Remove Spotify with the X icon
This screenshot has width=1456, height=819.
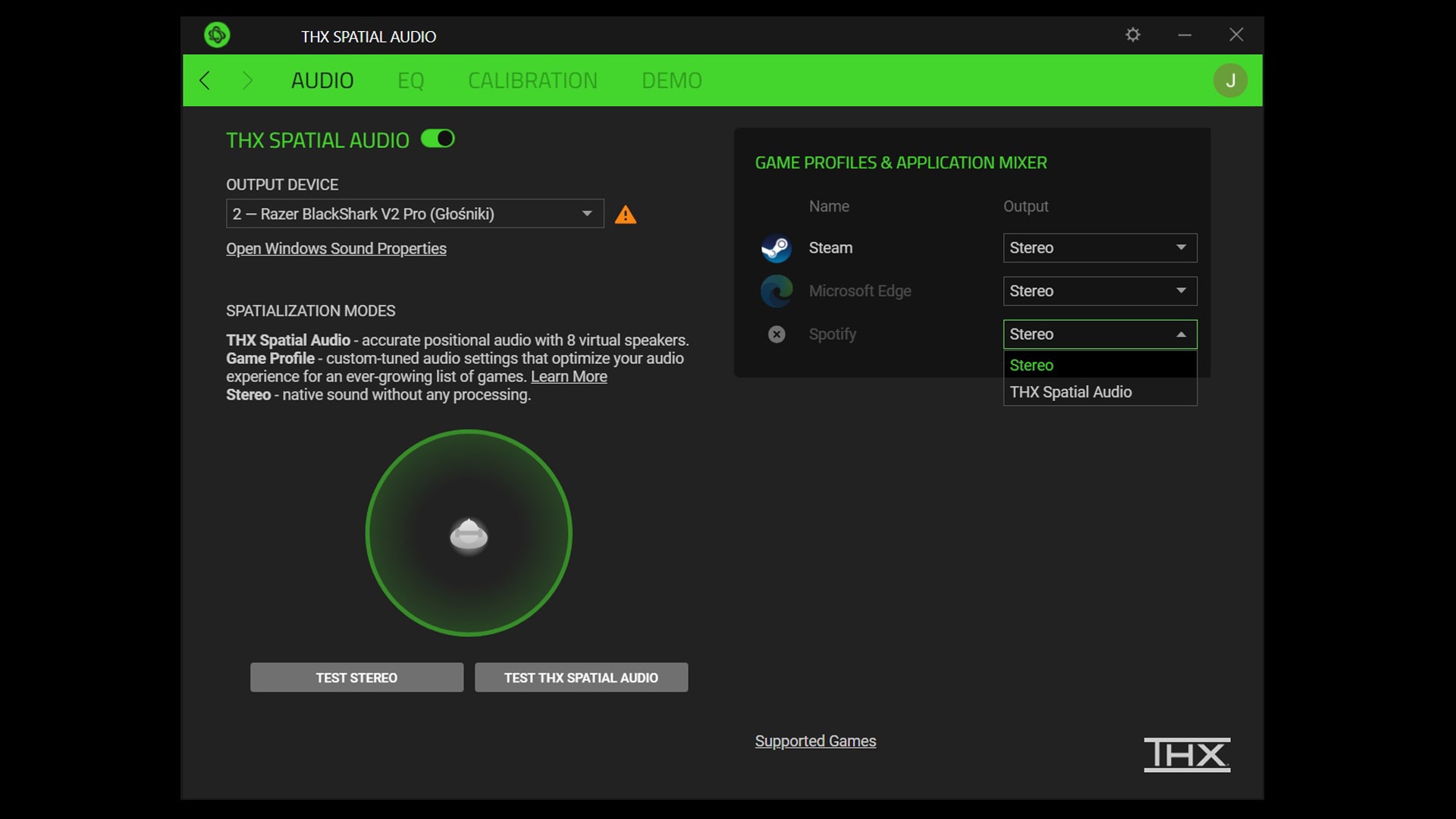pyautogui.click(x=777, y=334)
